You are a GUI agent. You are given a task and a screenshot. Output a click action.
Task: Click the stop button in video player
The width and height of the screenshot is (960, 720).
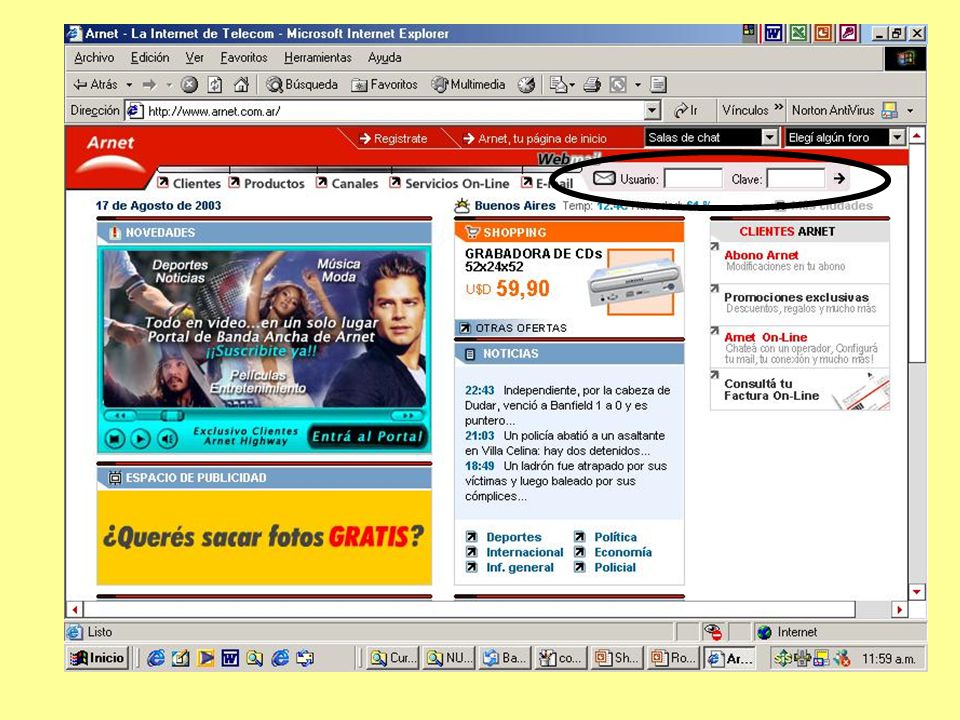[x=114, y=438]
